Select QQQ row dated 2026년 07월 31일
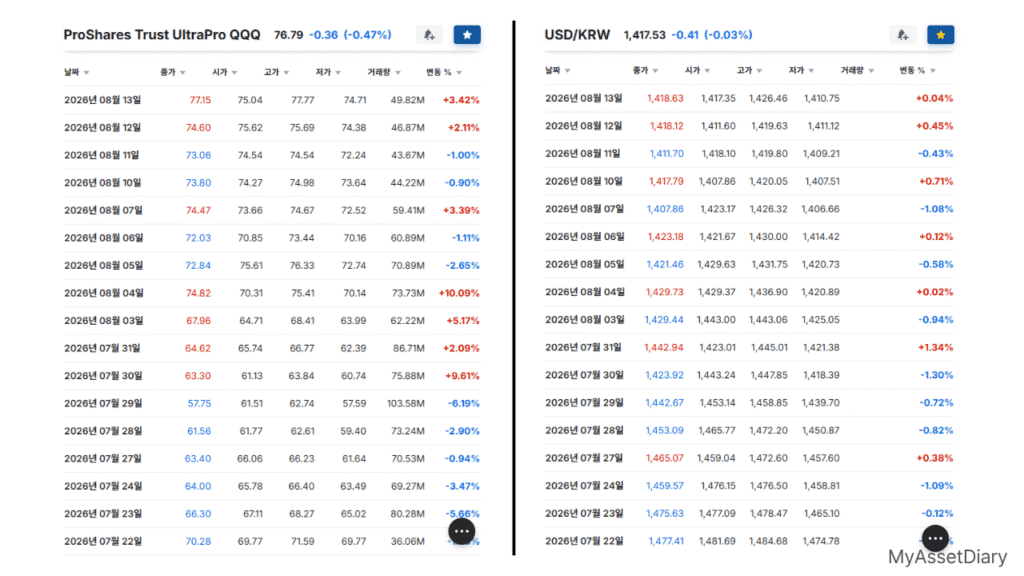The width and height of the screenshot is (1024, 576). click(272, 348)
